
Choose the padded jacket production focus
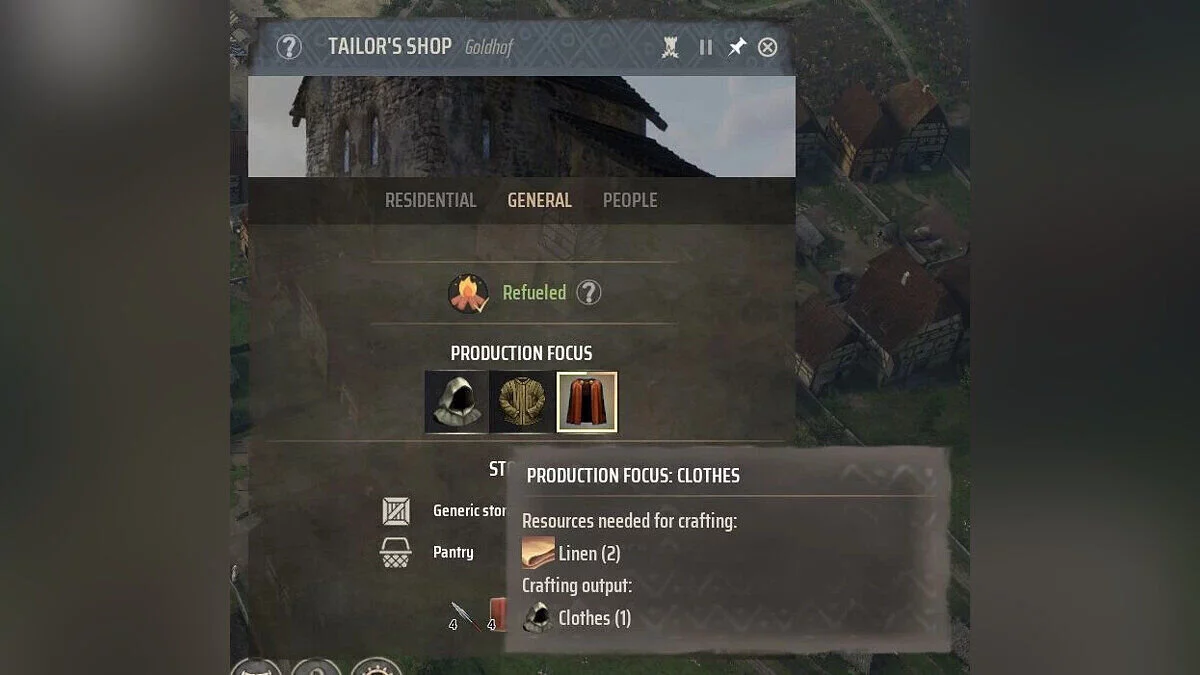click(521, 402)
